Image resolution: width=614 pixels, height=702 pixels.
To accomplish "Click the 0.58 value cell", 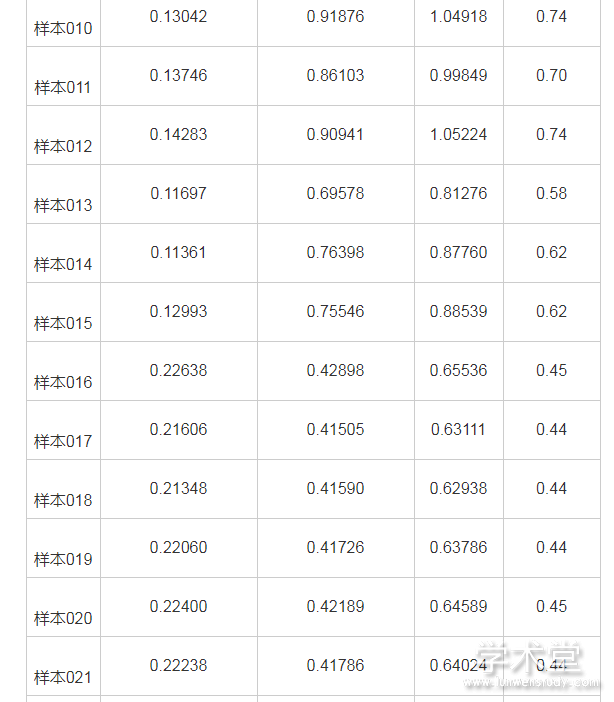I will pyautogui.click(x=551, y=193).
